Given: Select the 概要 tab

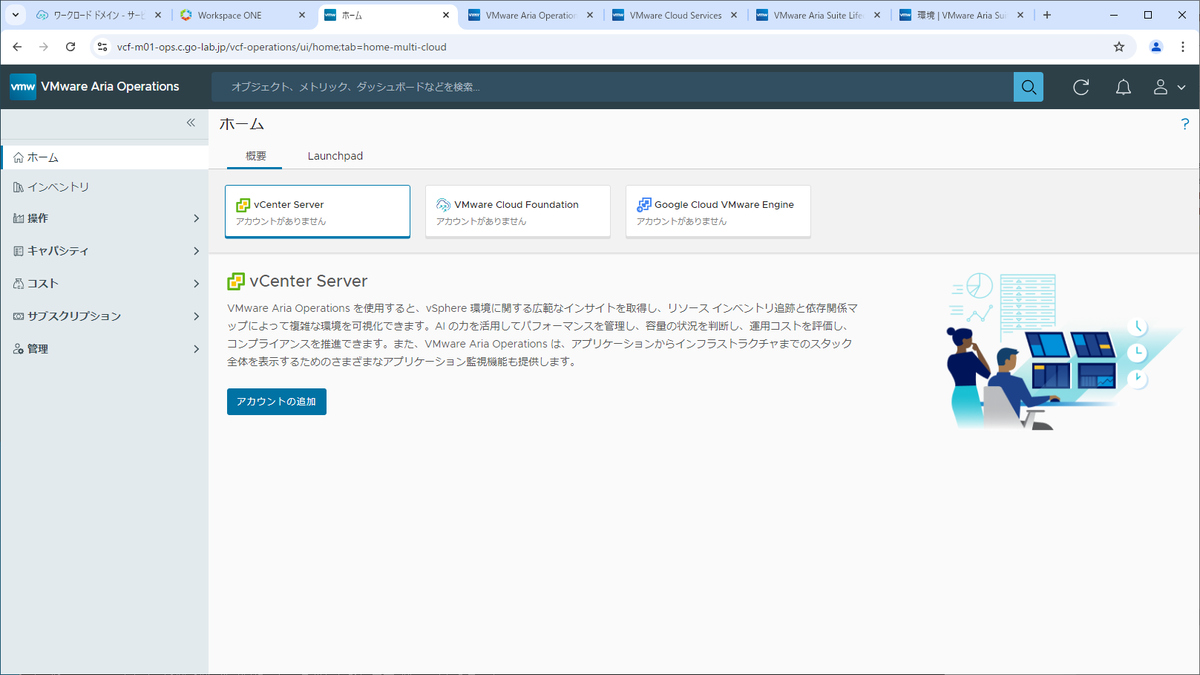Looking at the screenshot, I should (256, 156).
